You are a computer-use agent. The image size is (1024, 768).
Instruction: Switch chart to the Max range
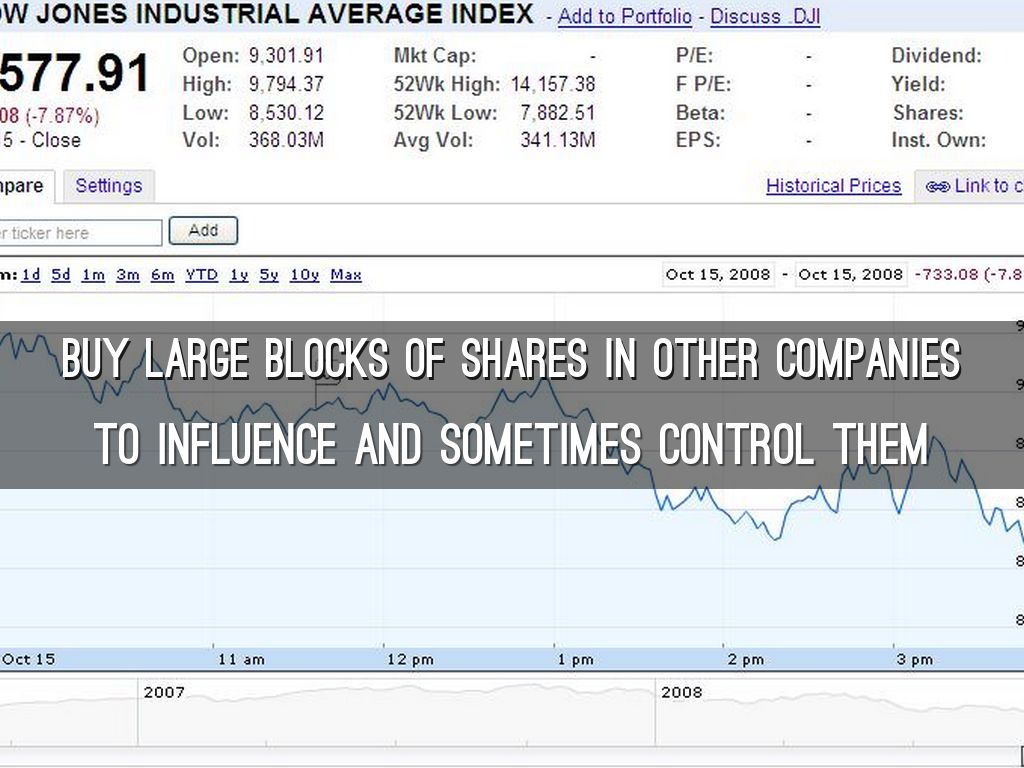point(345,275)
